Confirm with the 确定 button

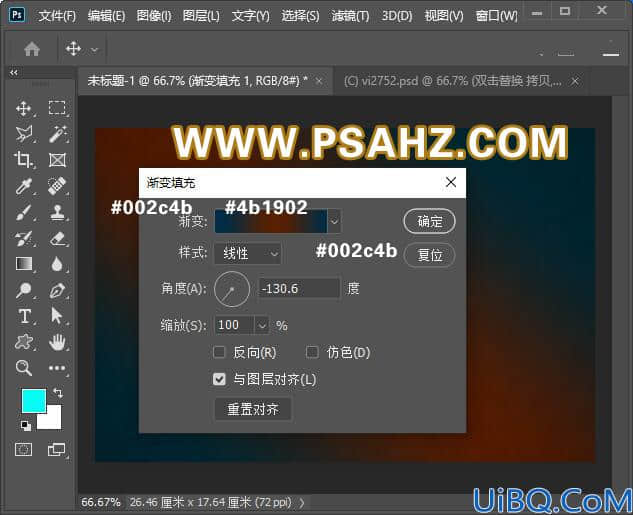point(430,221)
